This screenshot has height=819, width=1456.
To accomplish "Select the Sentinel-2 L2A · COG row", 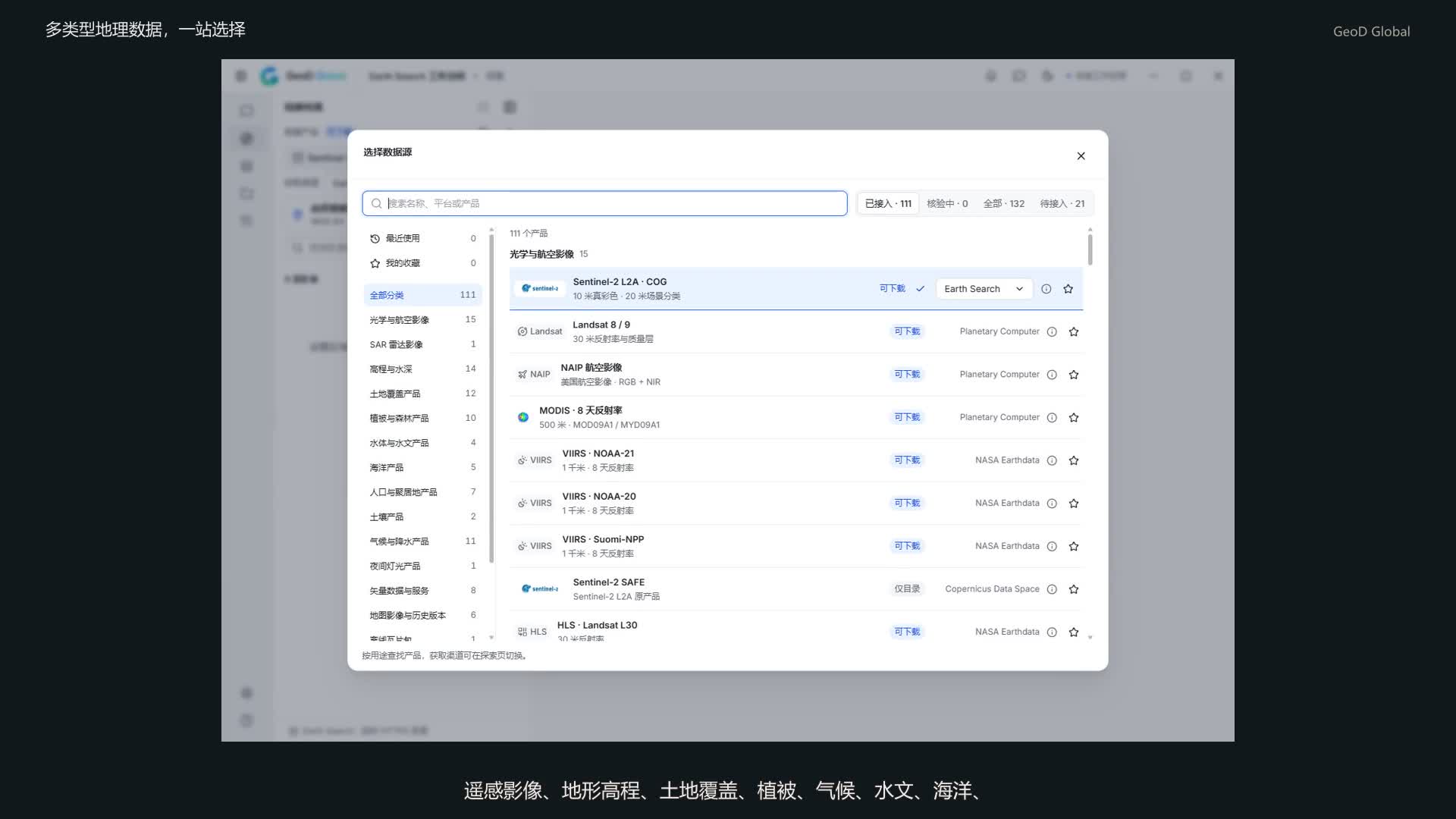I will point(796,289).
